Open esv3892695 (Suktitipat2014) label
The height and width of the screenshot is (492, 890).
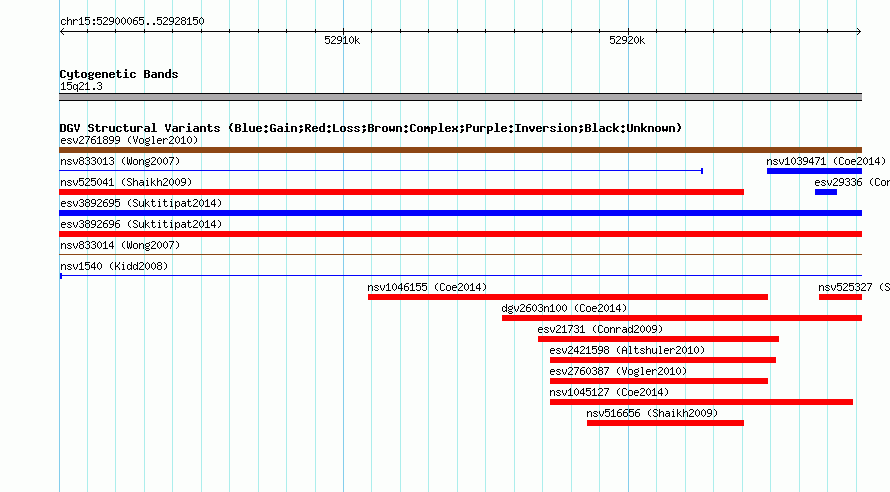[141, 203]
